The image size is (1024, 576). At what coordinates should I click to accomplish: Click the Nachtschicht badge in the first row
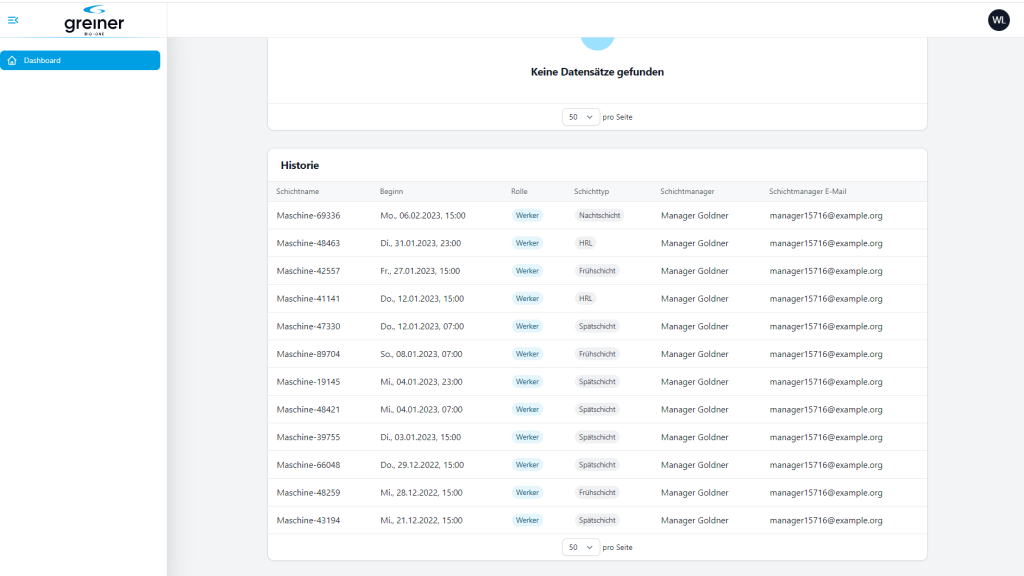[600, 216]
